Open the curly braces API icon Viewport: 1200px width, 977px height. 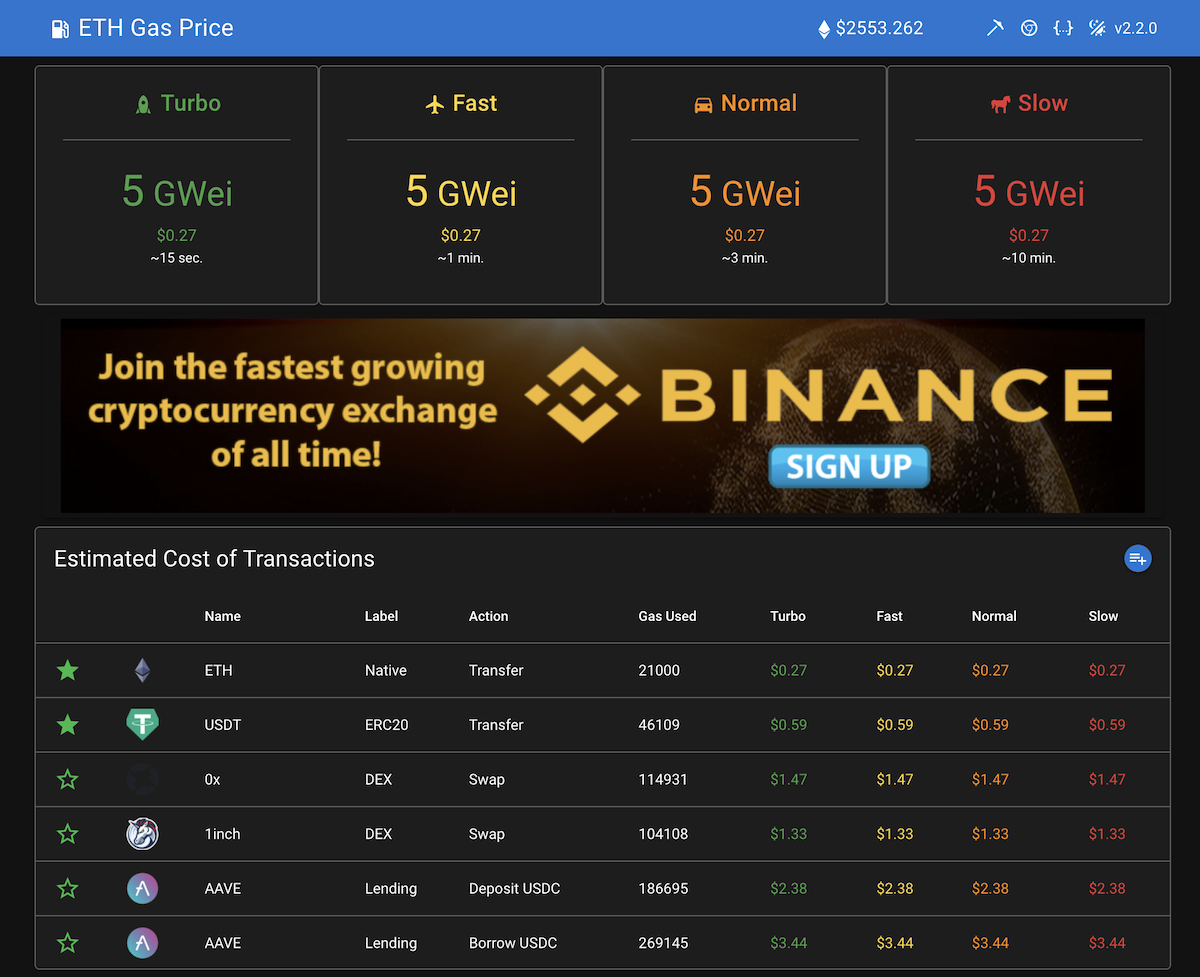click(1063, 28)
